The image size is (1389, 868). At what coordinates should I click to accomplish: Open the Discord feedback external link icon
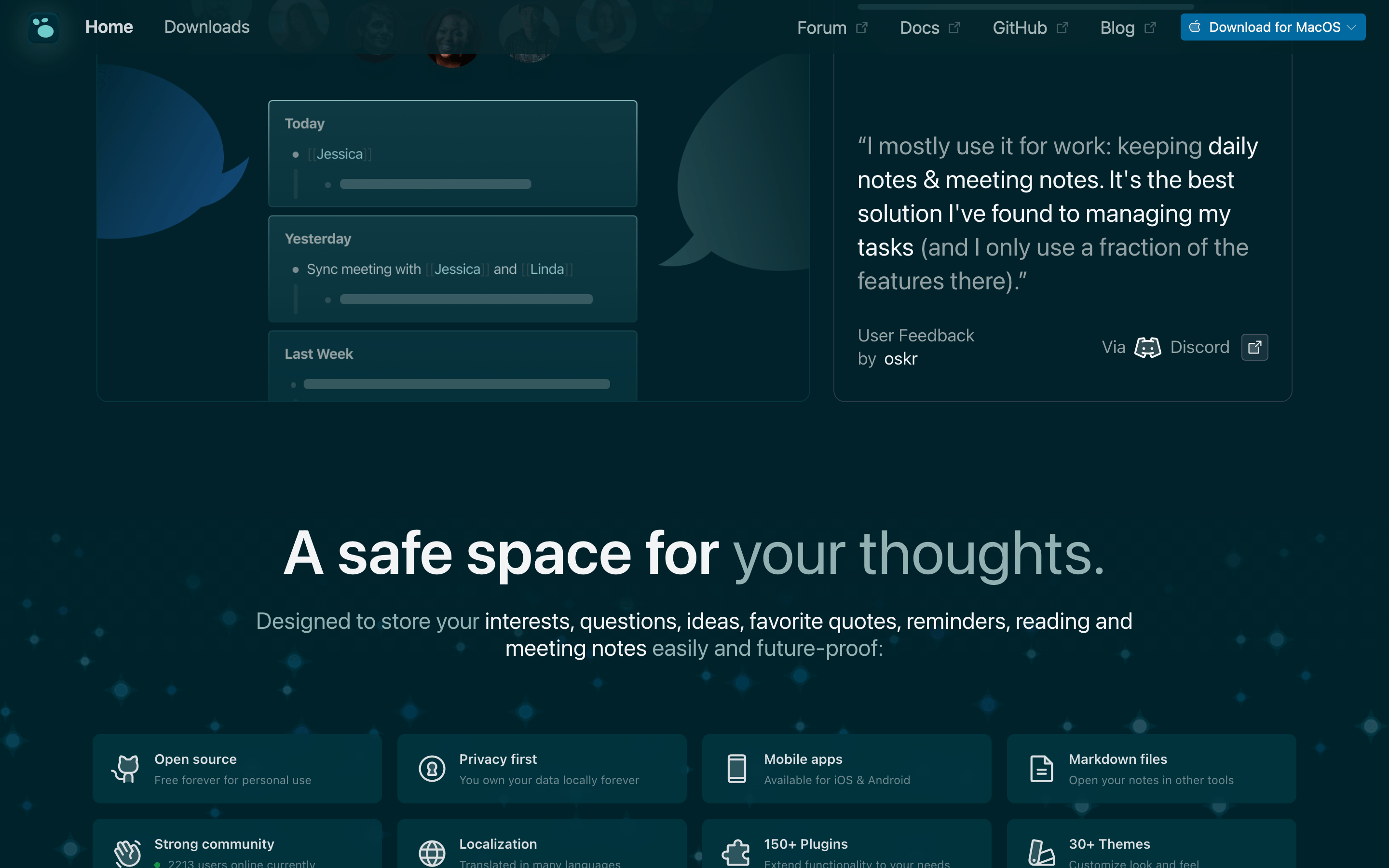tap(1254, 347)
